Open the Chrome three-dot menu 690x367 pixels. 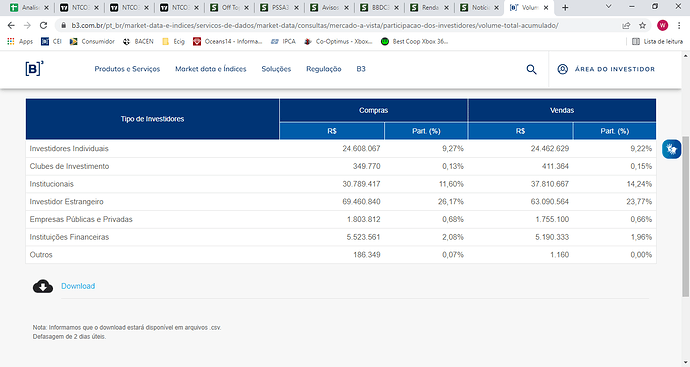pyautogui.click(x=679, y=26)
